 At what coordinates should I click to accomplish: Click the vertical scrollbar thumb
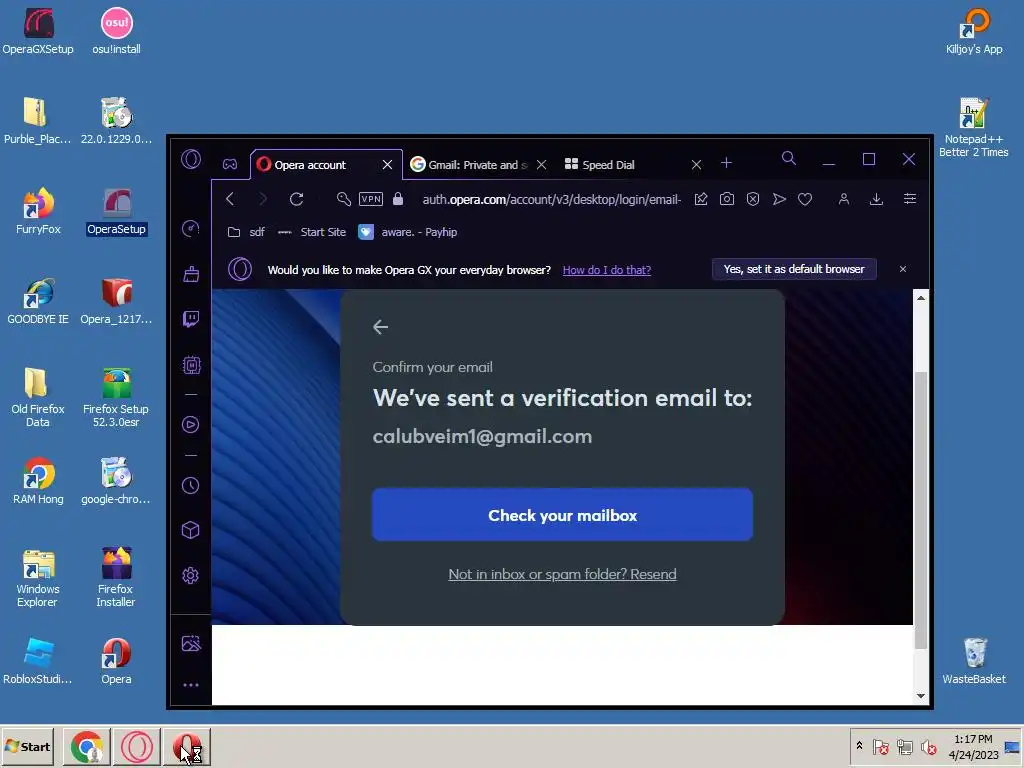click(x=921, y=509)
